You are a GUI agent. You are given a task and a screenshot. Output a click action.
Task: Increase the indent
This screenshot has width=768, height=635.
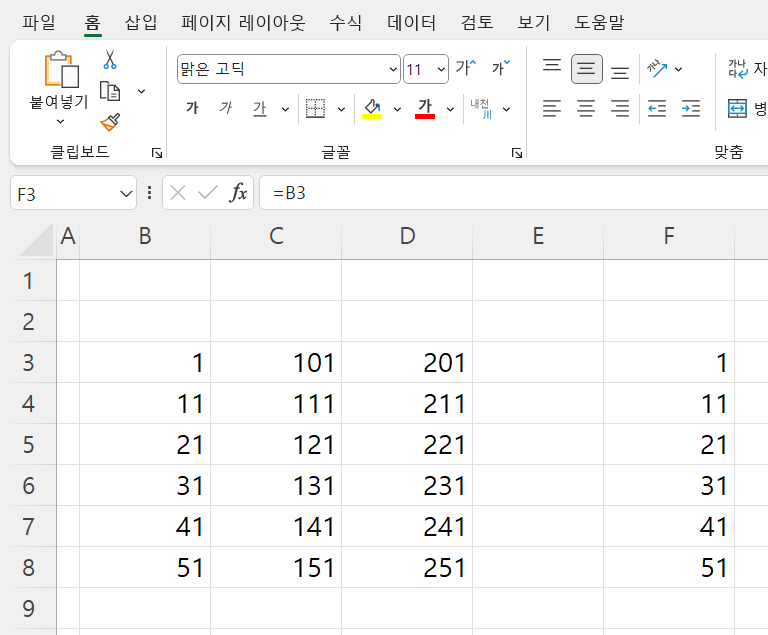point(691,108)
